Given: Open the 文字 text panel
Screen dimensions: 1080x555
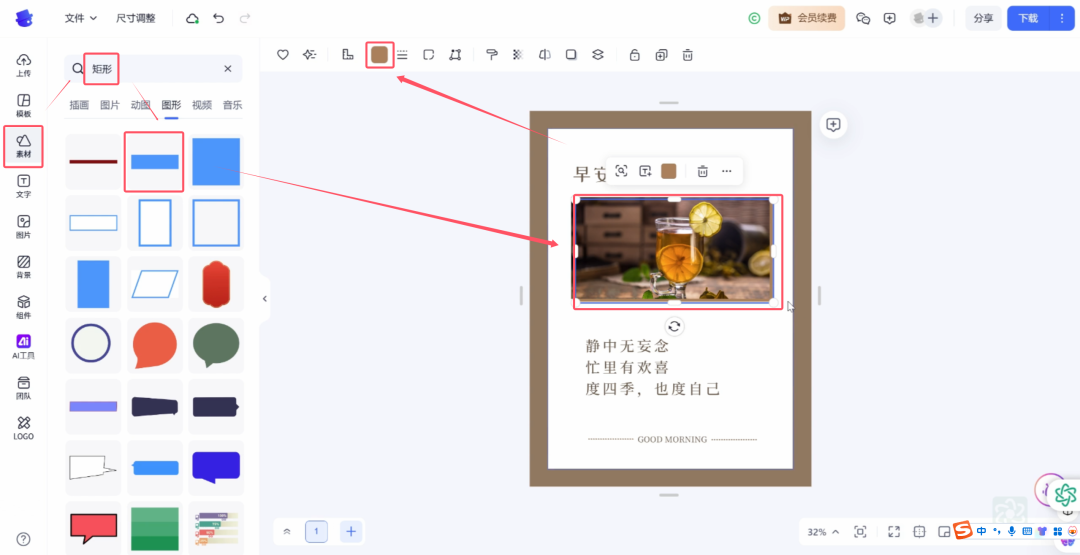Looking at the screenshot, I should pos(23,186).
